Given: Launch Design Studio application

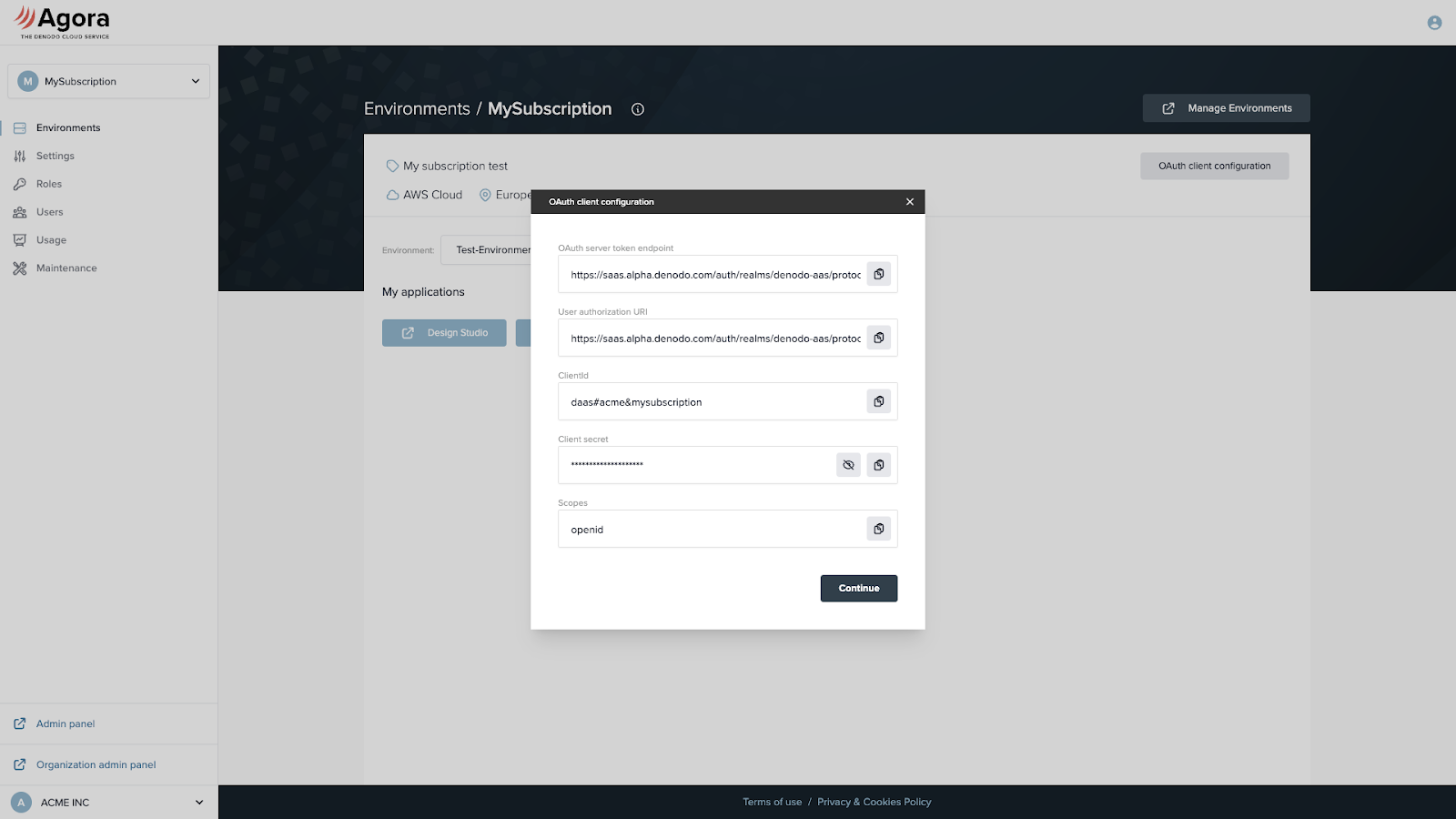Looking at the screenshot, I should 444,333.
